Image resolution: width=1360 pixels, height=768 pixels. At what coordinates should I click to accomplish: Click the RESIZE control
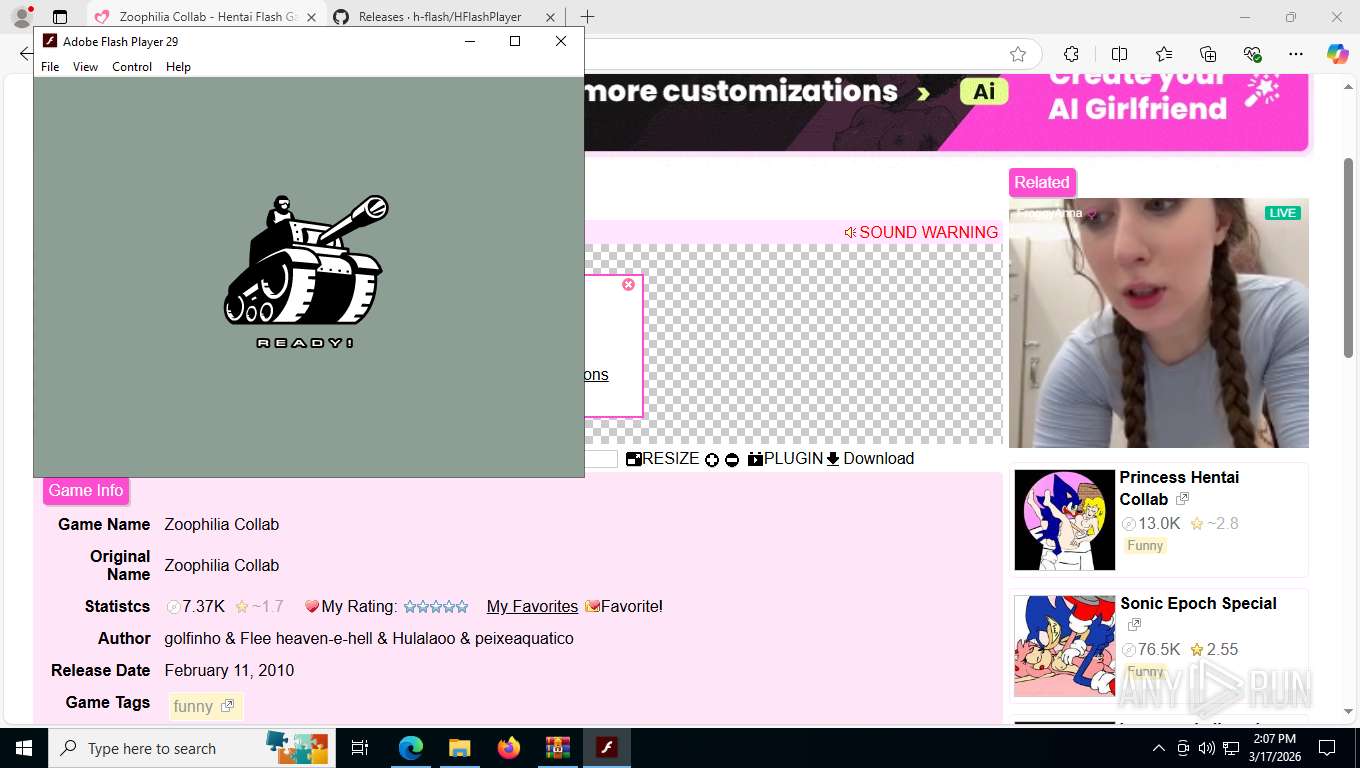click(662, 459)
